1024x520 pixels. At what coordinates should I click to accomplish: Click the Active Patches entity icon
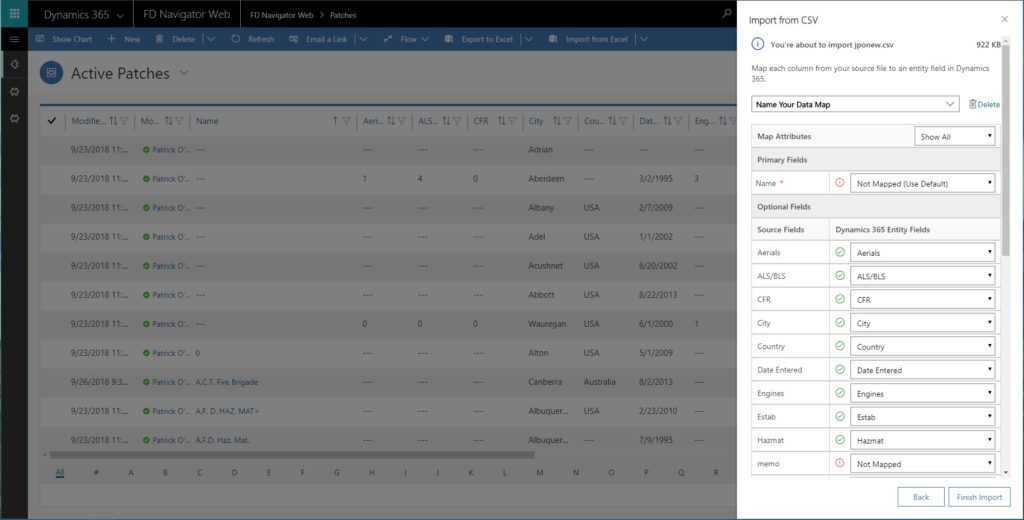(52, 73)
